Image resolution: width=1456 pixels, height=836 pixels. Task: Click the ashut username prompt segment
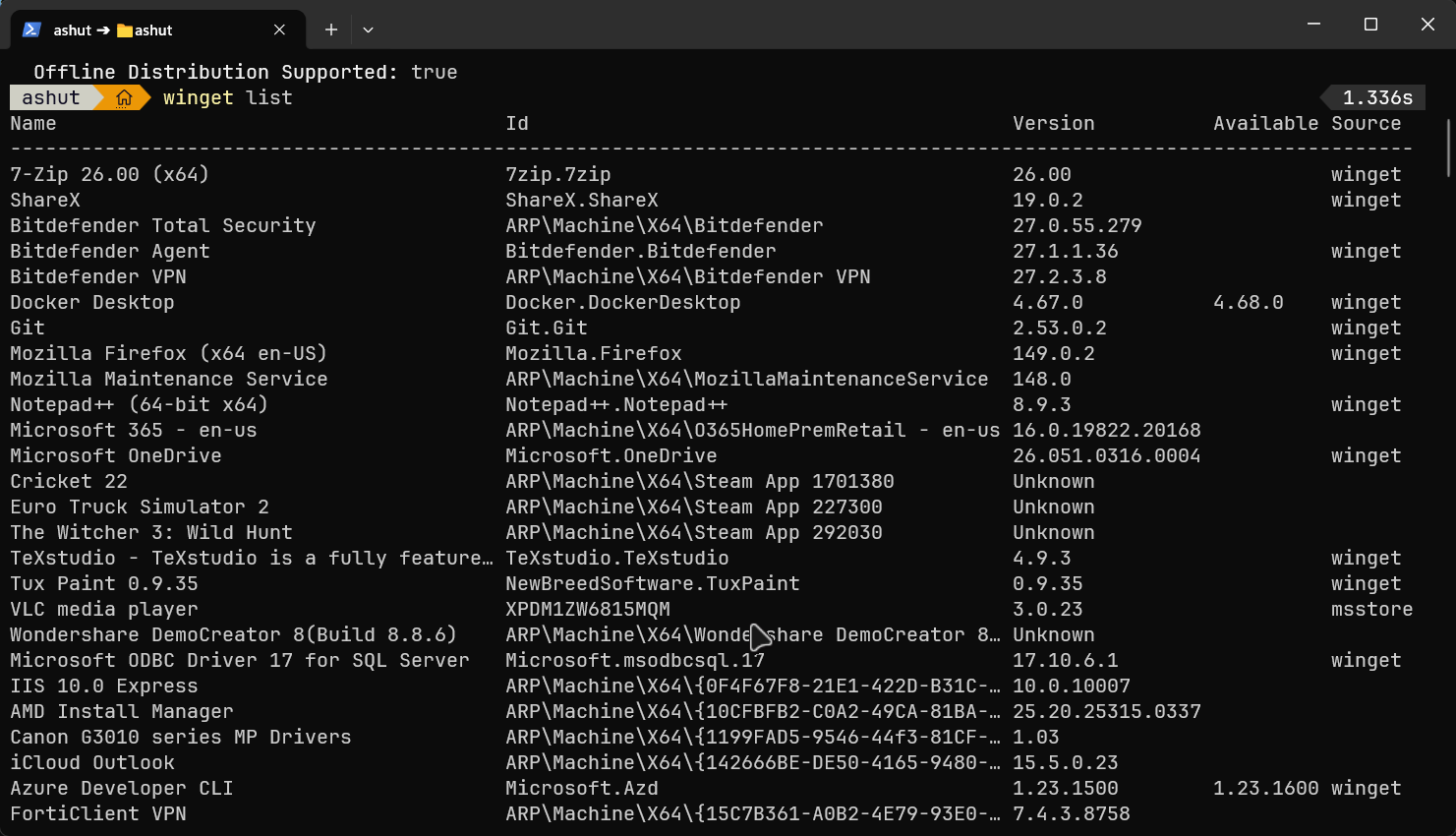(x=51, y=97)
